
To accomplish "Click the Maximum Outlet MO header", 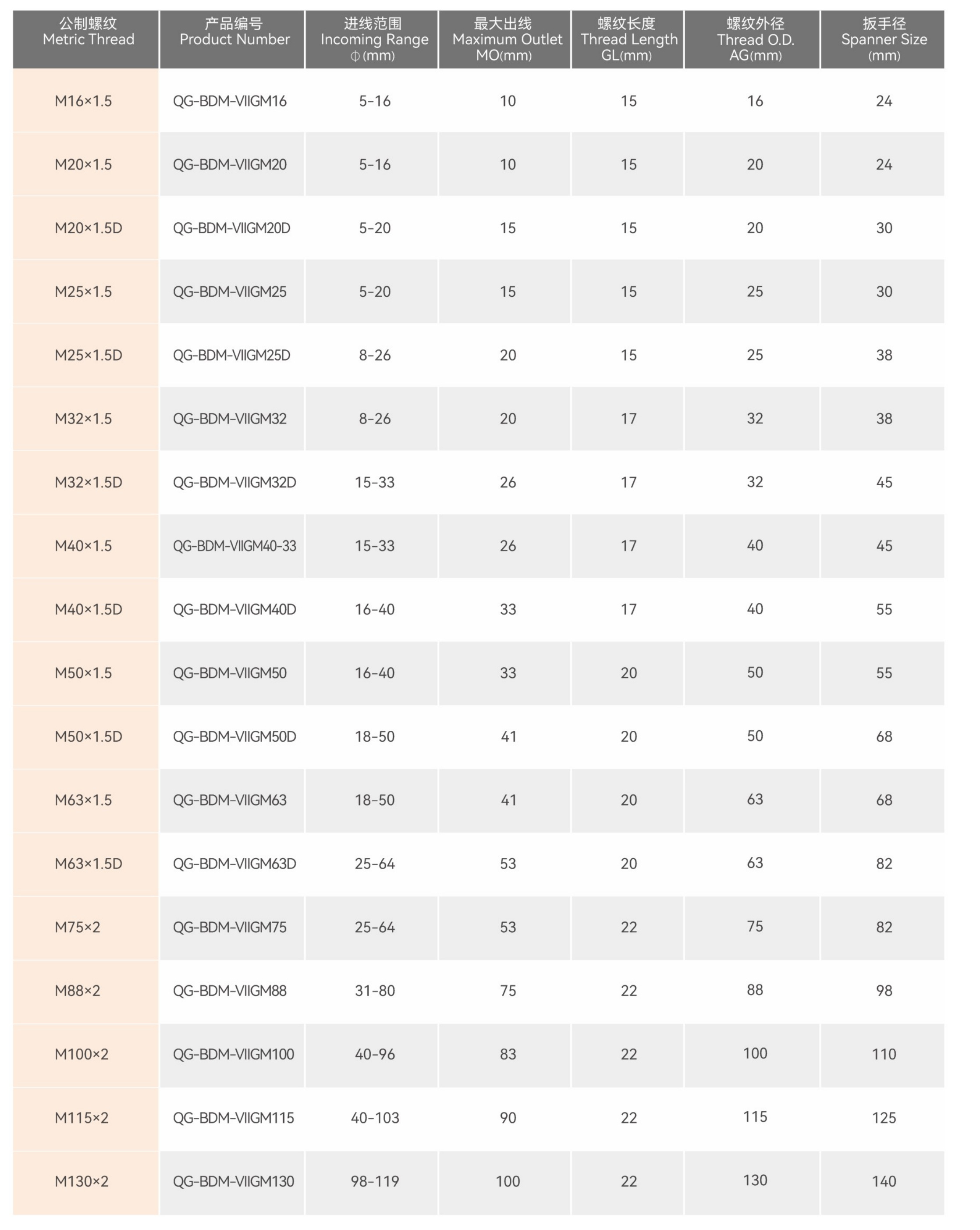I will [x=507, y=39].
